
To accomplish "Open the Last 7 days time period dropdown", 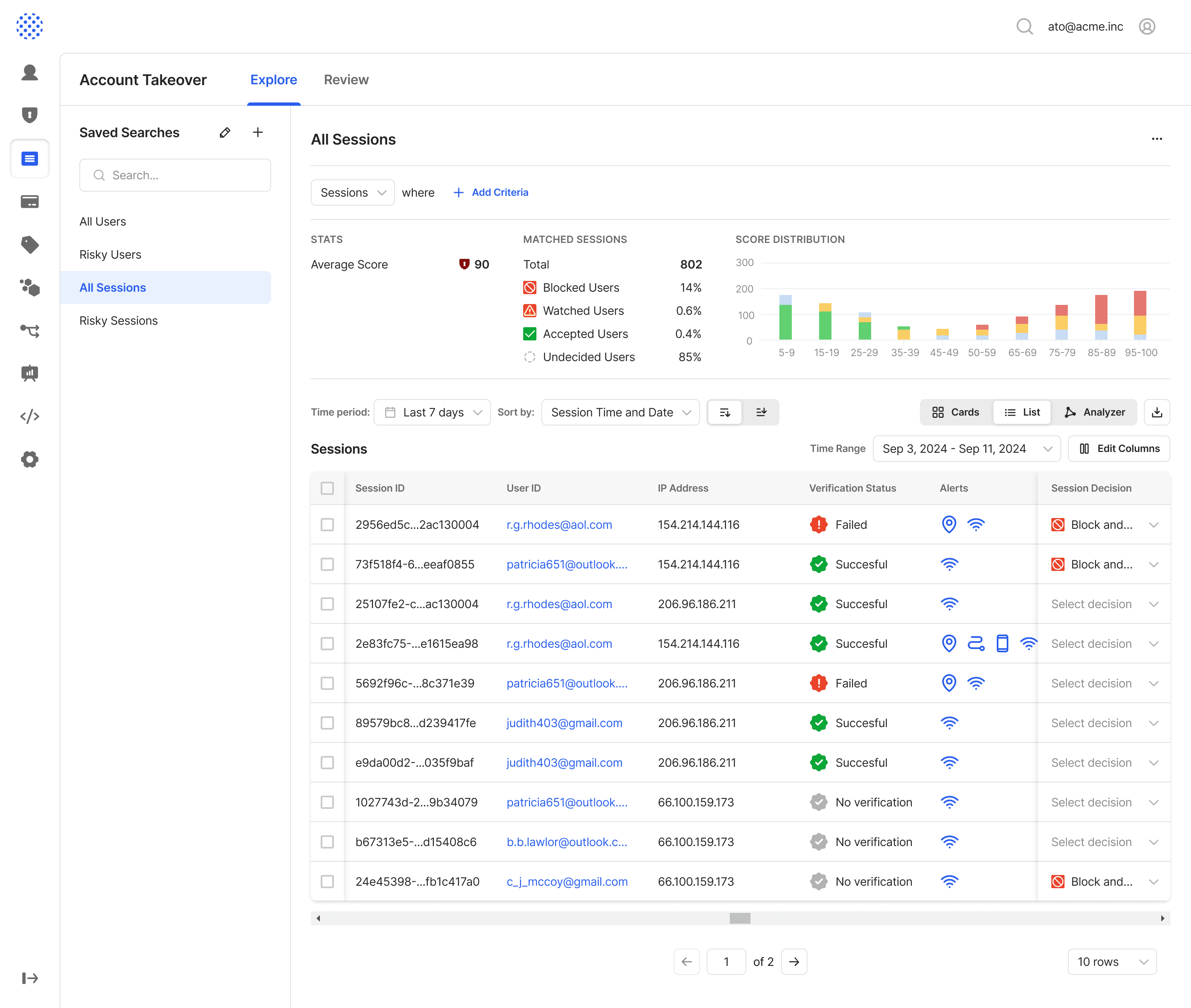I will 432,412.
